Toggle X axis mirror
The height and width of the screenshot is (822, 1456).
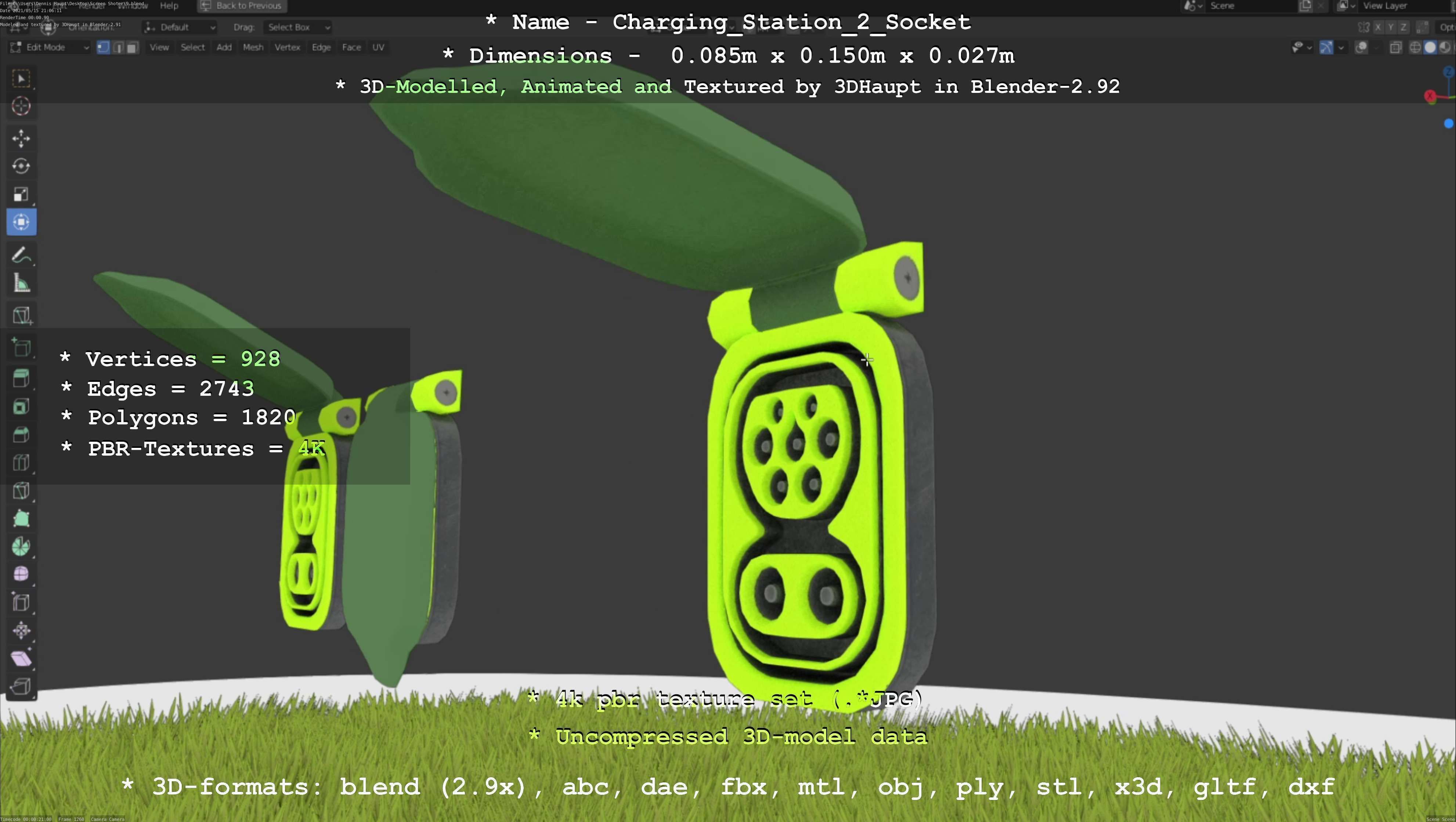[1378, 27]
